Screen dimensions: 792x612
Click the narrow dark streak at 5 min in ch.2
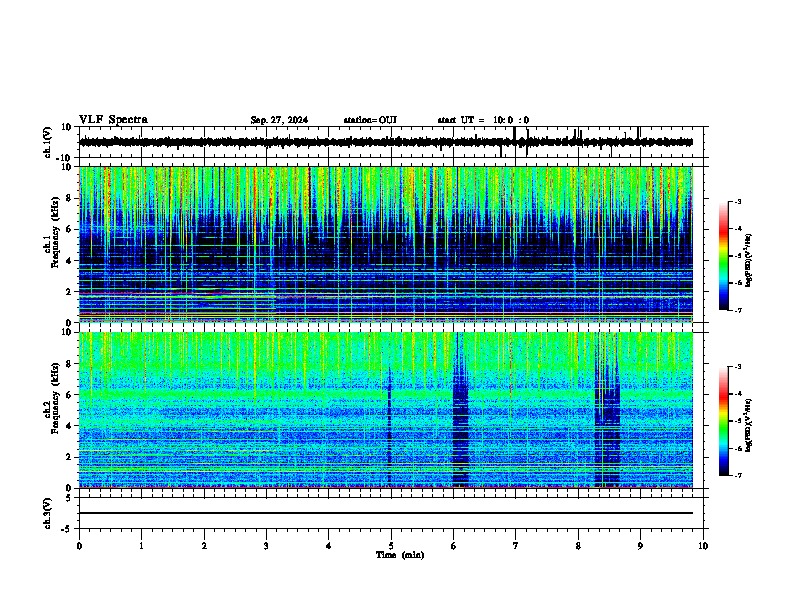389,427
